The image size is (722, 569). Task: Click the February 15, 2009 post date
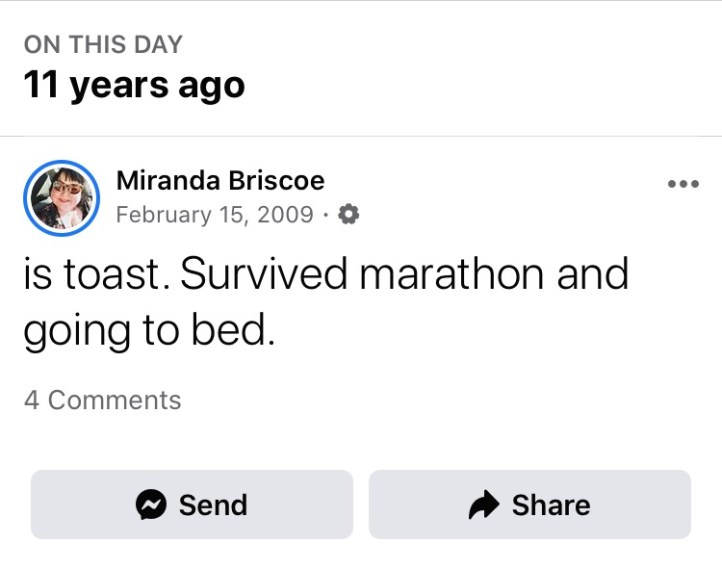click(x=214, y=215)
